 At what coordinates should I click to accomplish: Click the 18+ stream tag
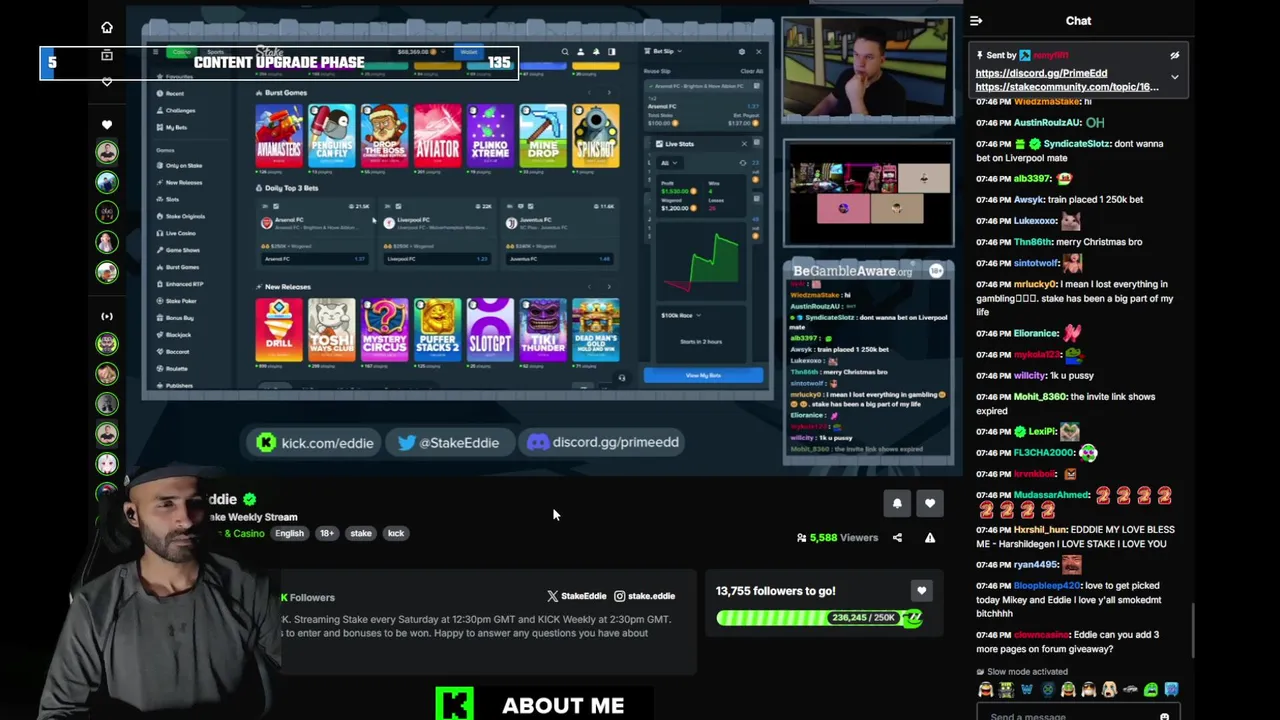click(327, 534)
